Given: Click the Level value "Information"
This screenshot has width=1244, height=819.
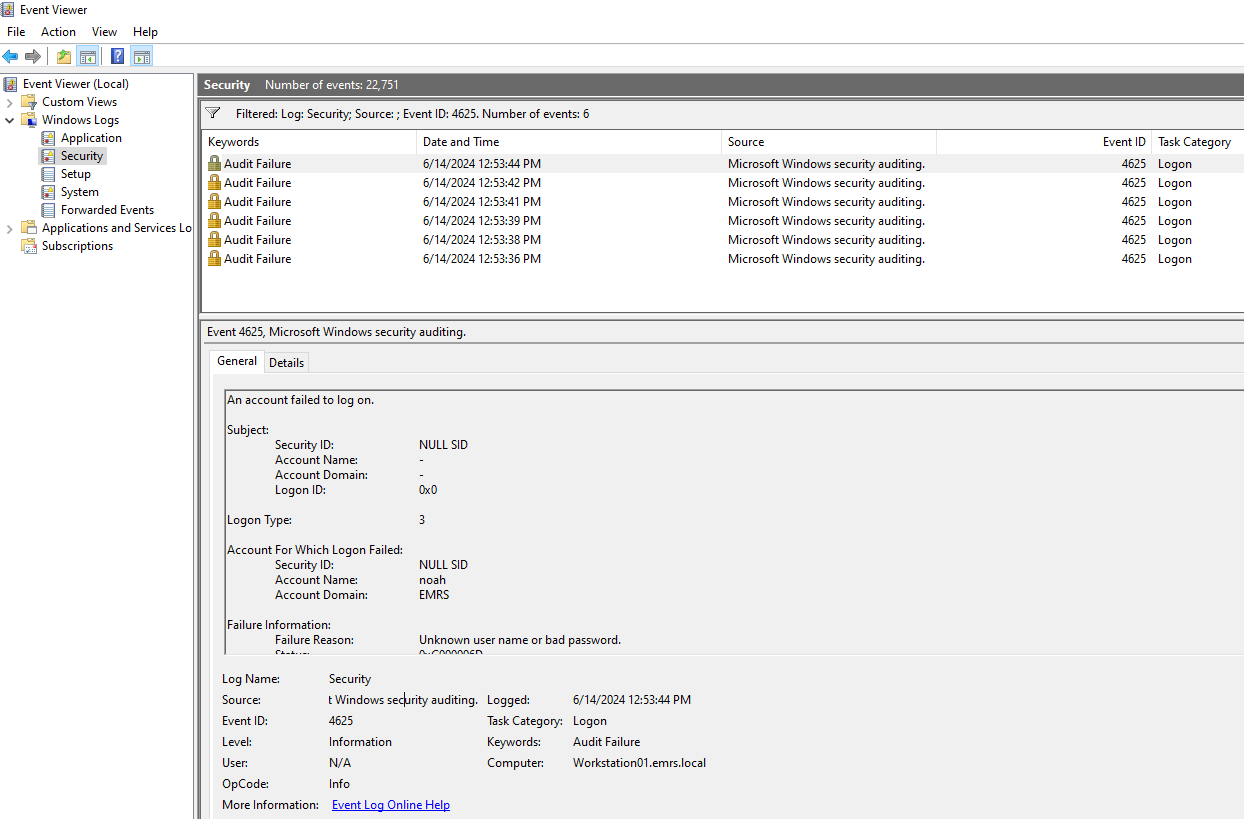Looking at the screenshot, I should (360, 742).
